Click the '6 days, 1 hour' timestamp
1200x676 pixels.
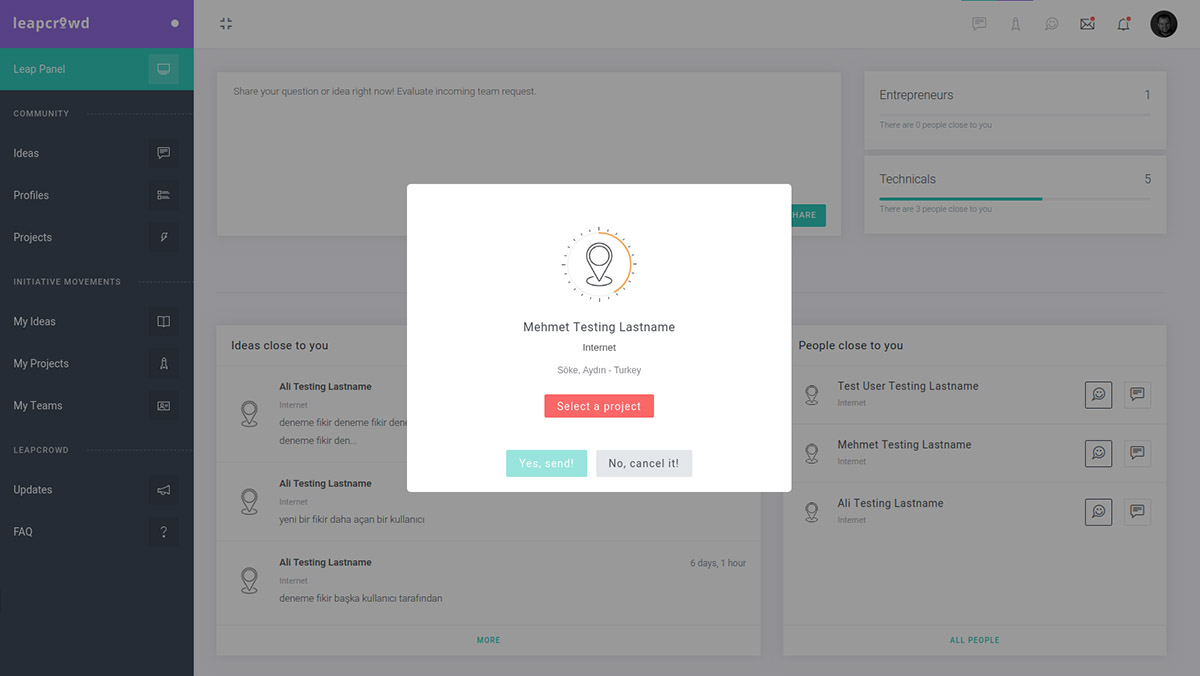[718, 563]
